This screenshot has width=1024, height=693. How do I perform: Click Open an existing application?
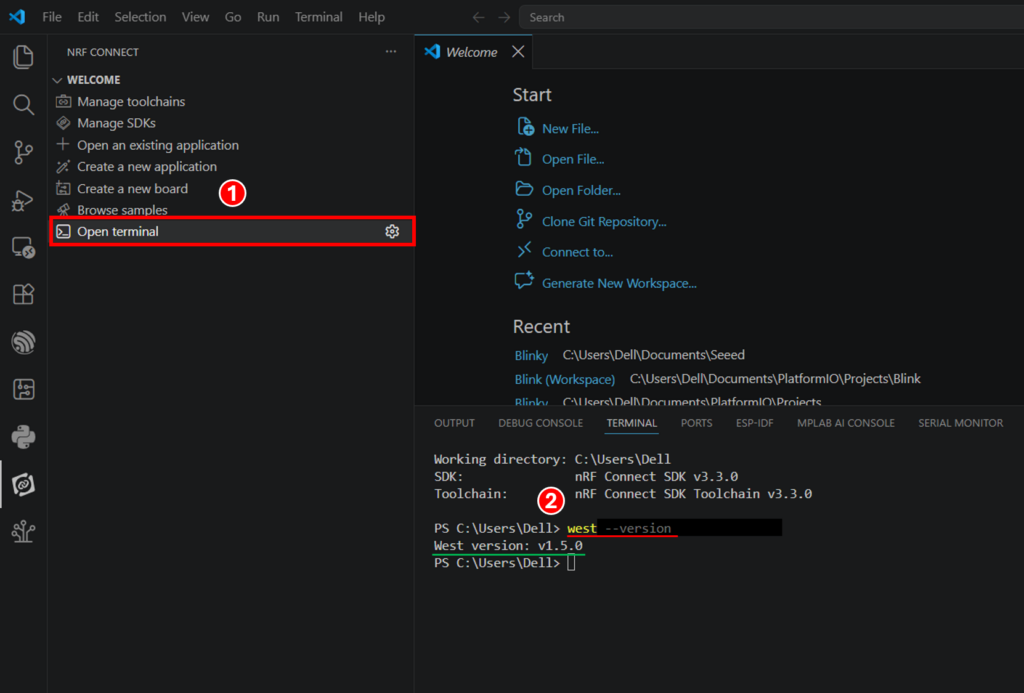tap(158, 145)
